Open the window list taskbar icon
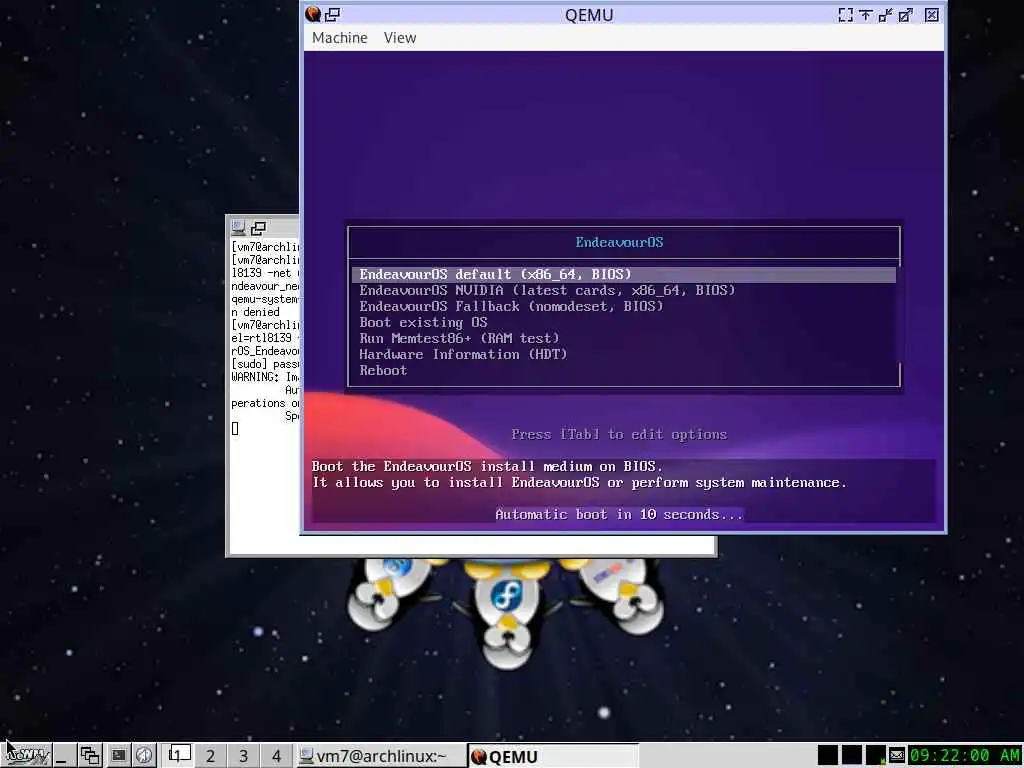Viewport: 1024px width, 768px height. click(89, 756)
